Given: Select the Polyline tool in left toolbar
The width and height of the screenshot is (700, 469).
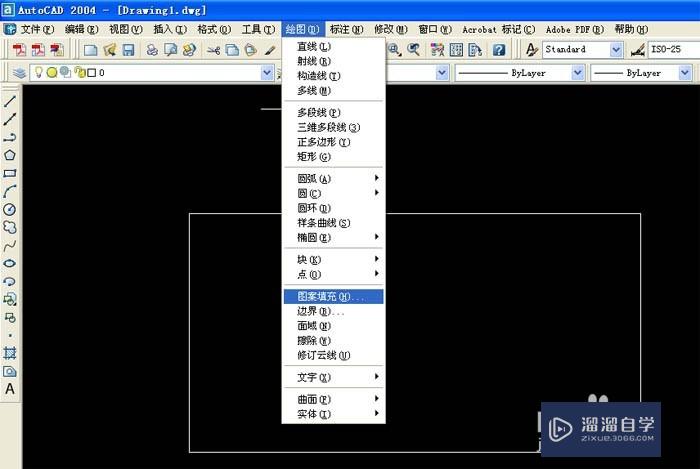Looking at the screenshot, I should pos(10,137).
